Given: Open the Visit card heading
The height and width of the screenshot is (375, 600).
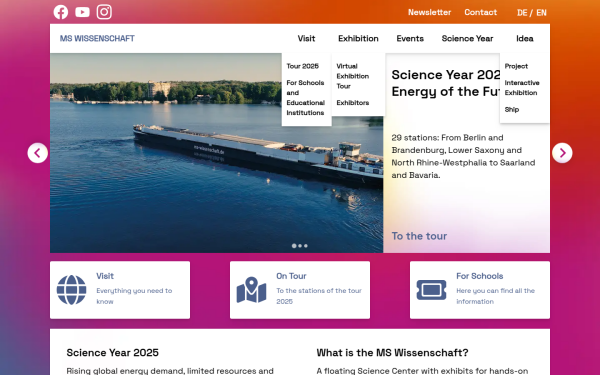Looking at the screenshot, I should (105, 276).
